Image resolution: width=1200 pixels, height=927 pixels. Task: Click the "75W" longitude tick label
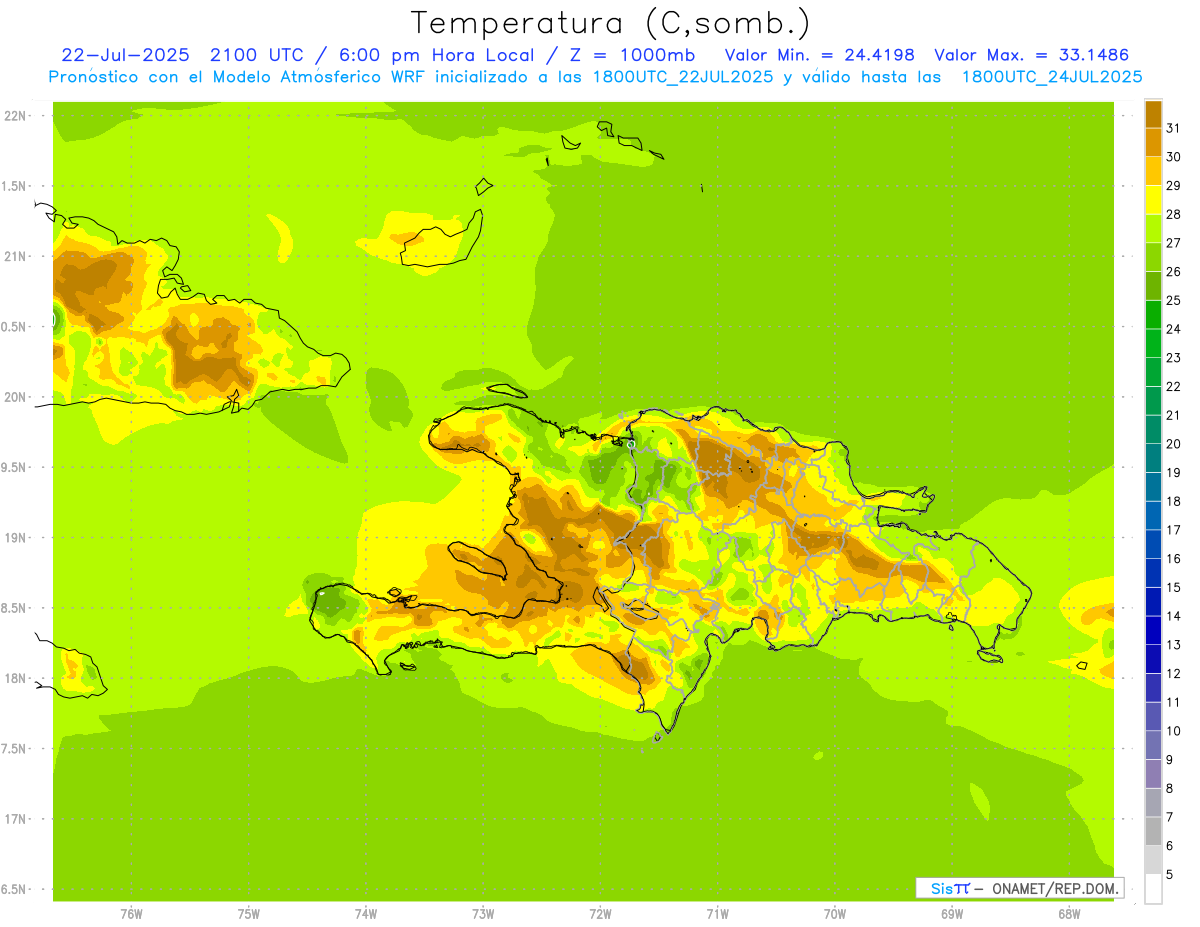pyautogui.click(x=249, y=913)
